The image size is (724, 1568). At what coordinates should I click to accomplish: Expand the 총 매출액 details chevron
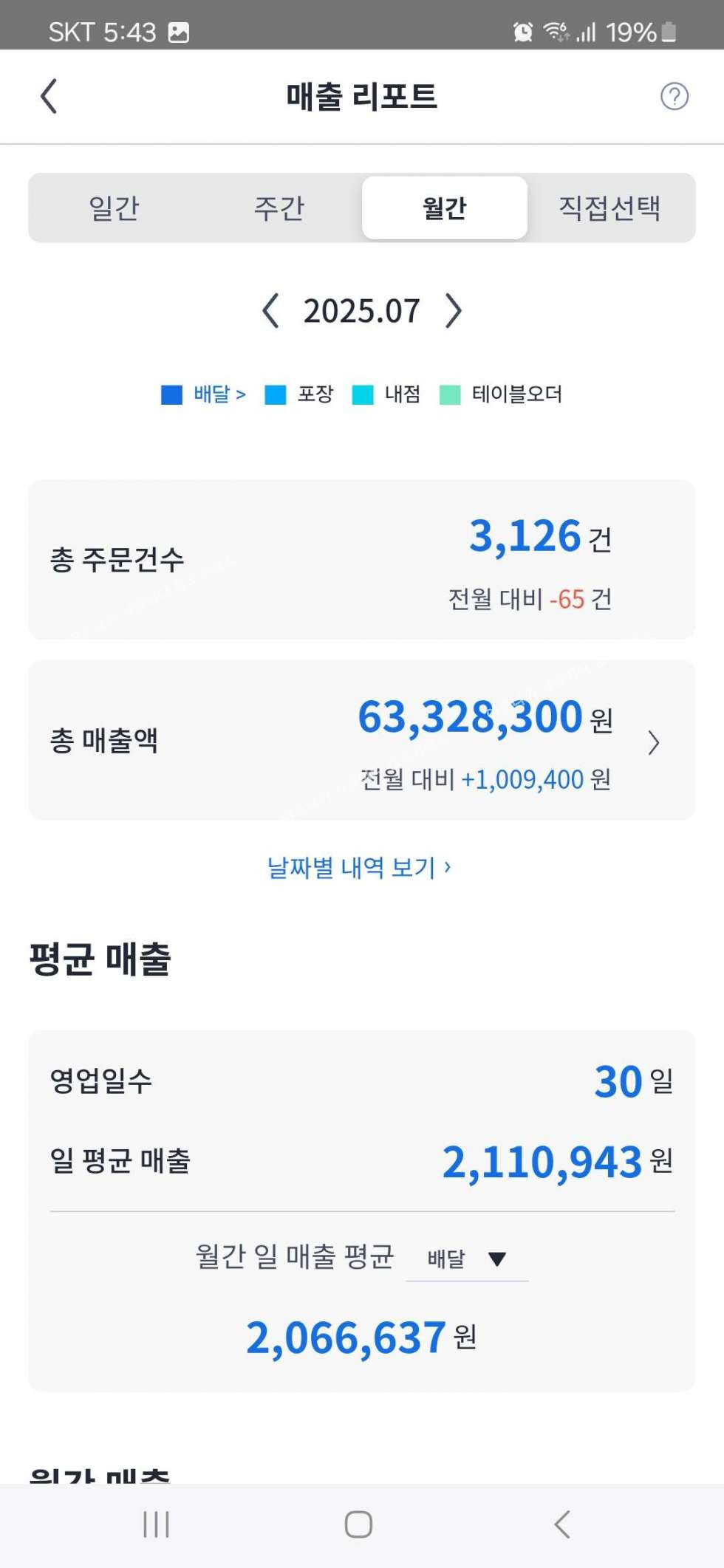[x=653, y=742]
